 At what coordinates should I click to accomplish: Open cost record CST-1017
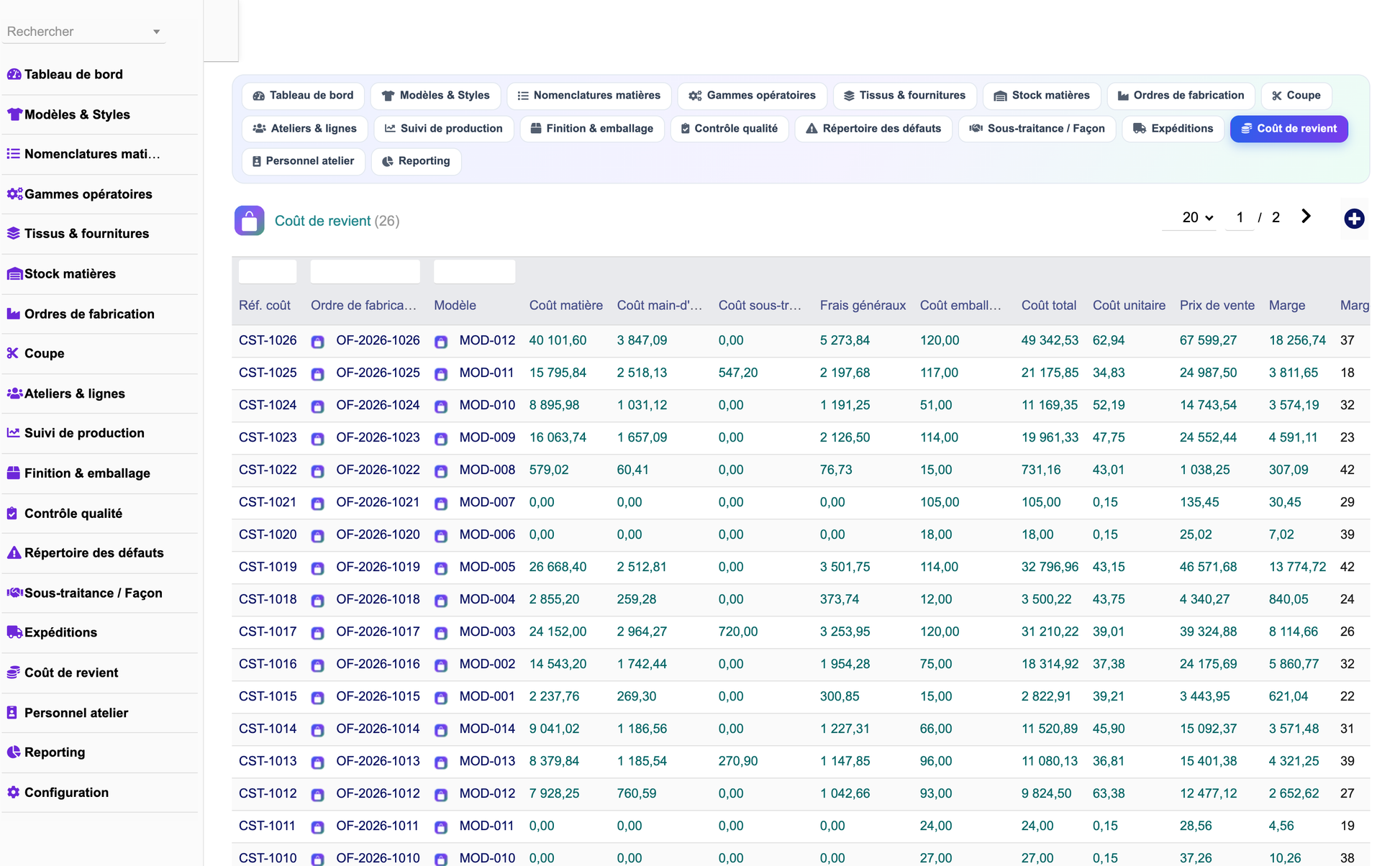coord(268,632)
